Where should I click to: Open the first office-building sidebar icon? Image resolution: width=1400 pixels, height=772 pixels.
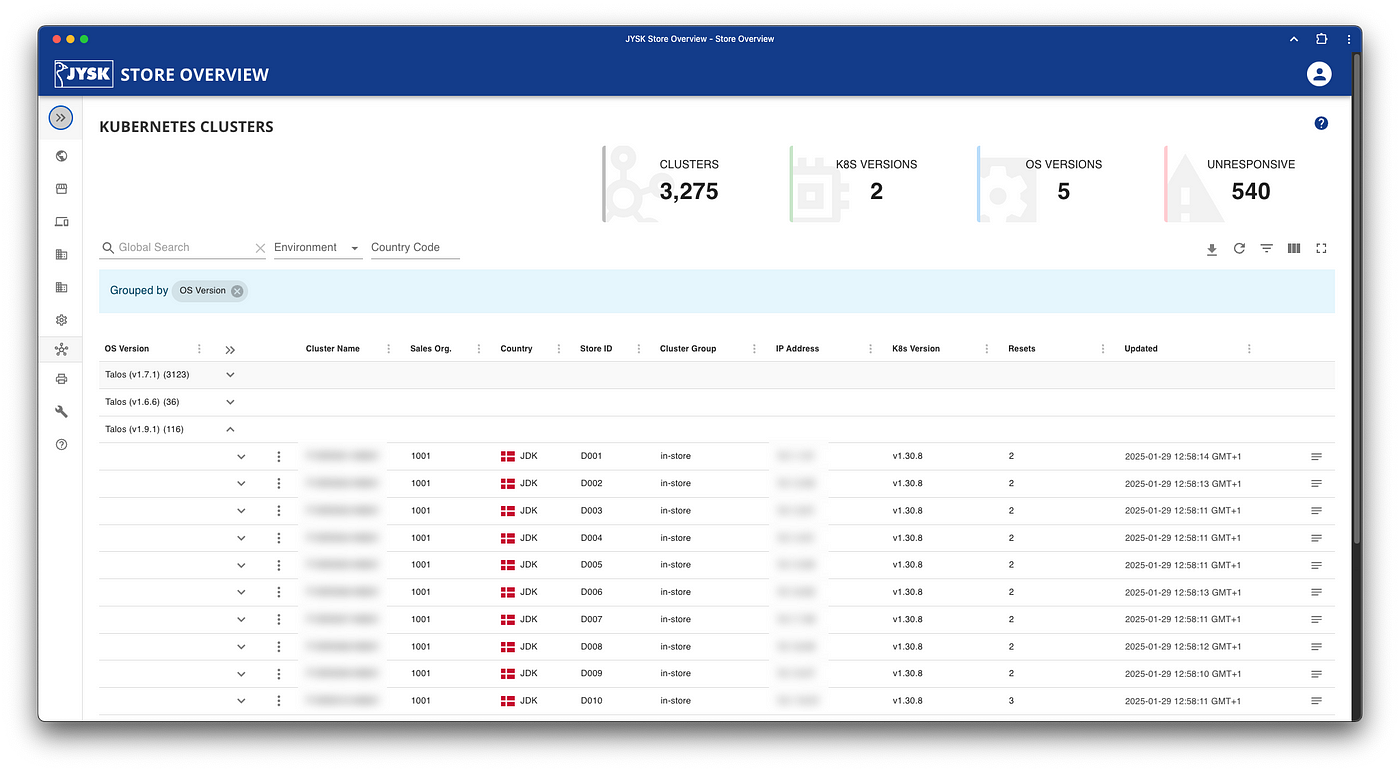[61, 255]
